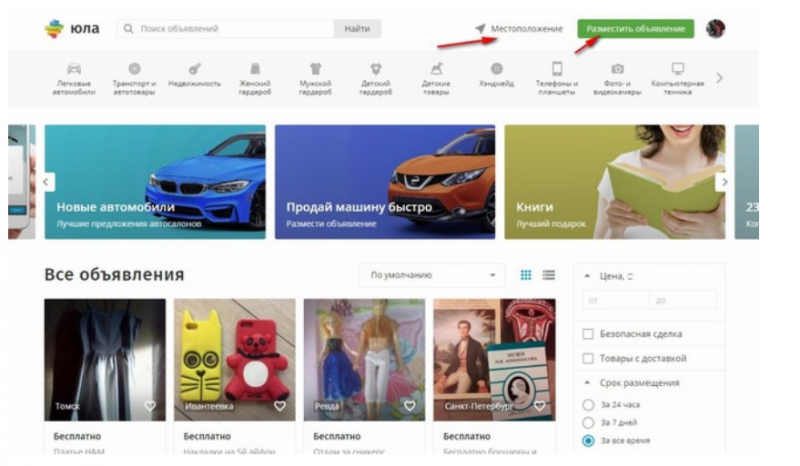This screenshot has height=466, width=800.
Task: Click the Разместить объявление button
Action: coord(636,29)
